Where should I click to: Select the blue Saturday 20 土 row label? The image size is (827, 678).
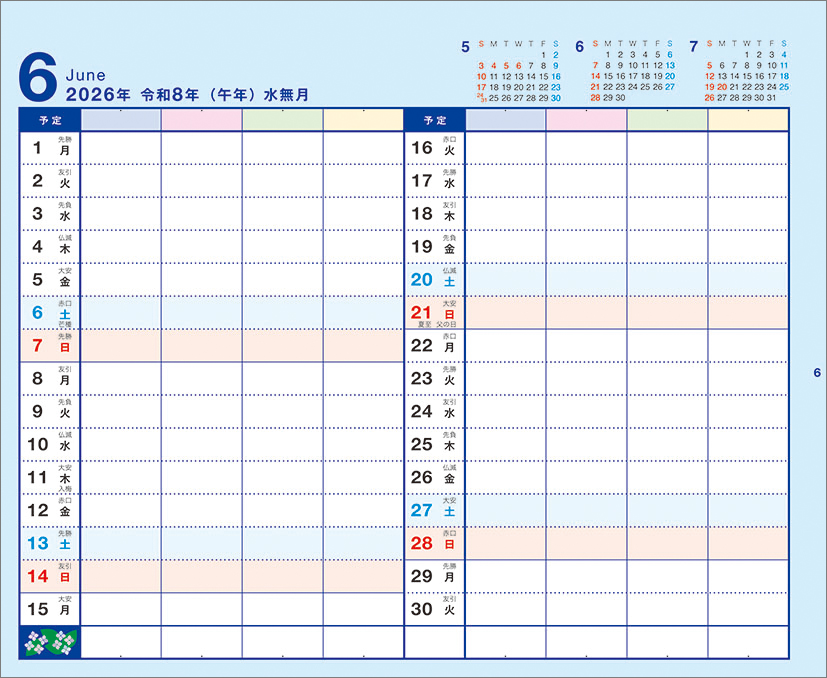pos(435,279)
